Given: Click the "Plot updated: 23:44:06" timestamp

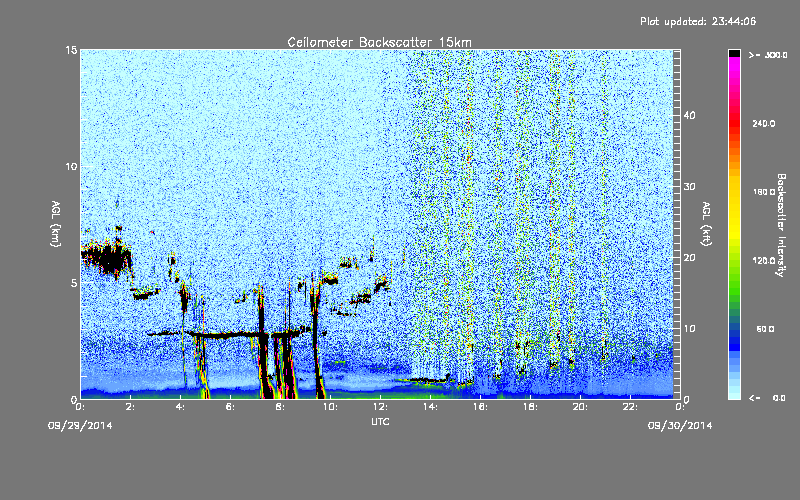Looking at the screenshot, I should pos(698,21).
